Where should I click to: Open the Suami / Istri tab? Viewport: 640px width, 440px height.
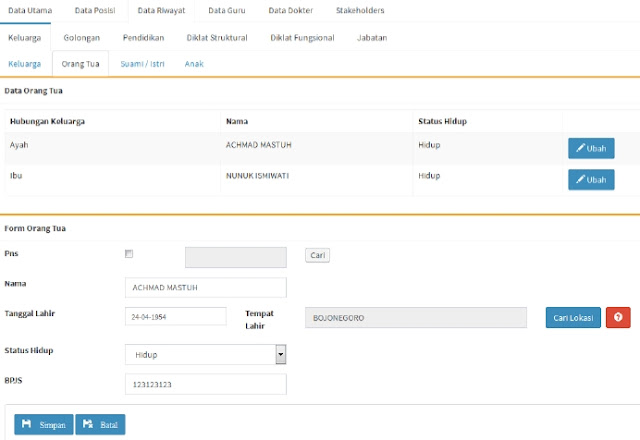pyautogui.click(x=142, y=64)
